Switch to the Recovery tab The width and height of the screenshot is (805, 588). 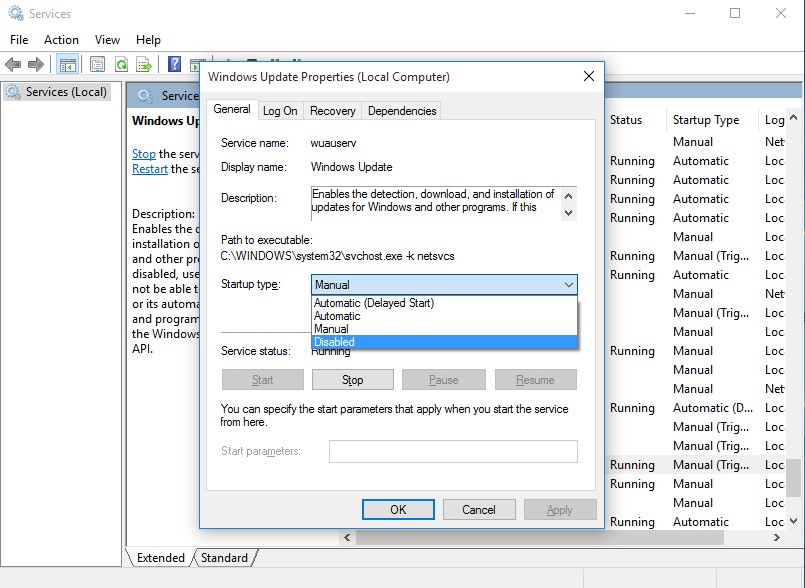tap(333, 111)
